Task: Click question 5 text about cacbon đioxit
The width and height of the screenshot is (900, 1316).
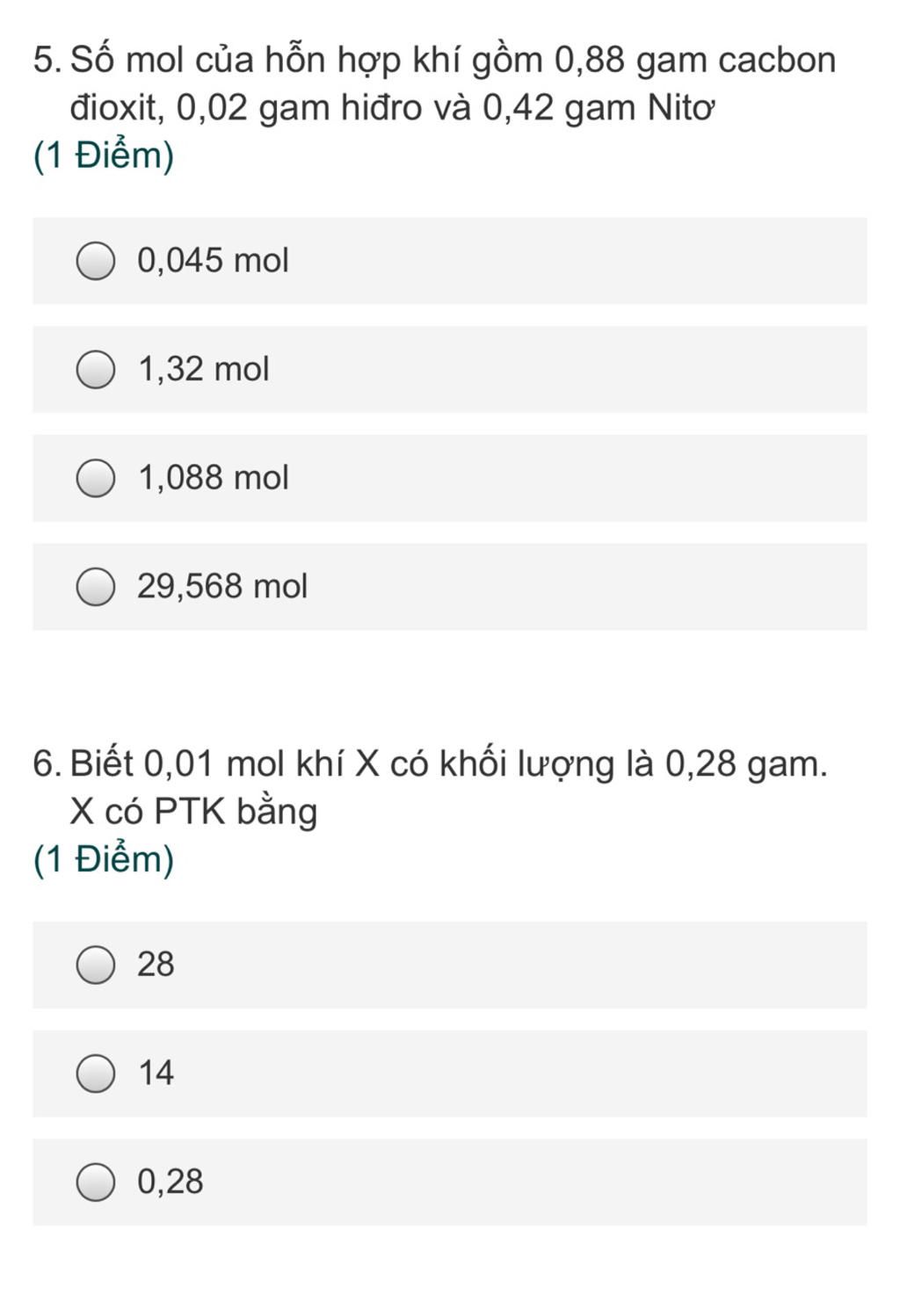Action: pyautogui.click(x=436, y=84)
